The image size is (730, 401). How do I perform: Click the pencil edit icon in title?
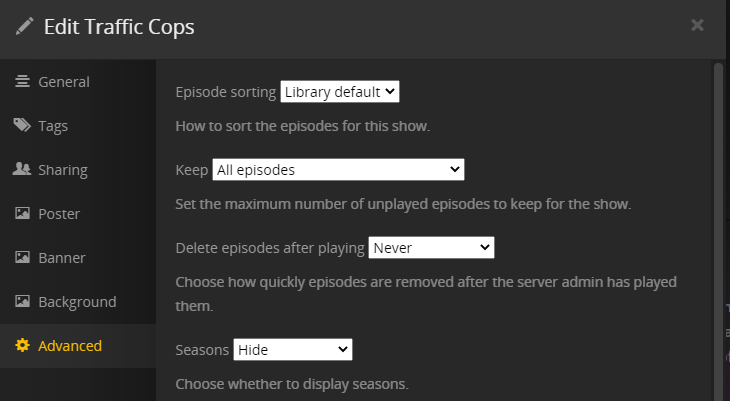pos(24,26)
